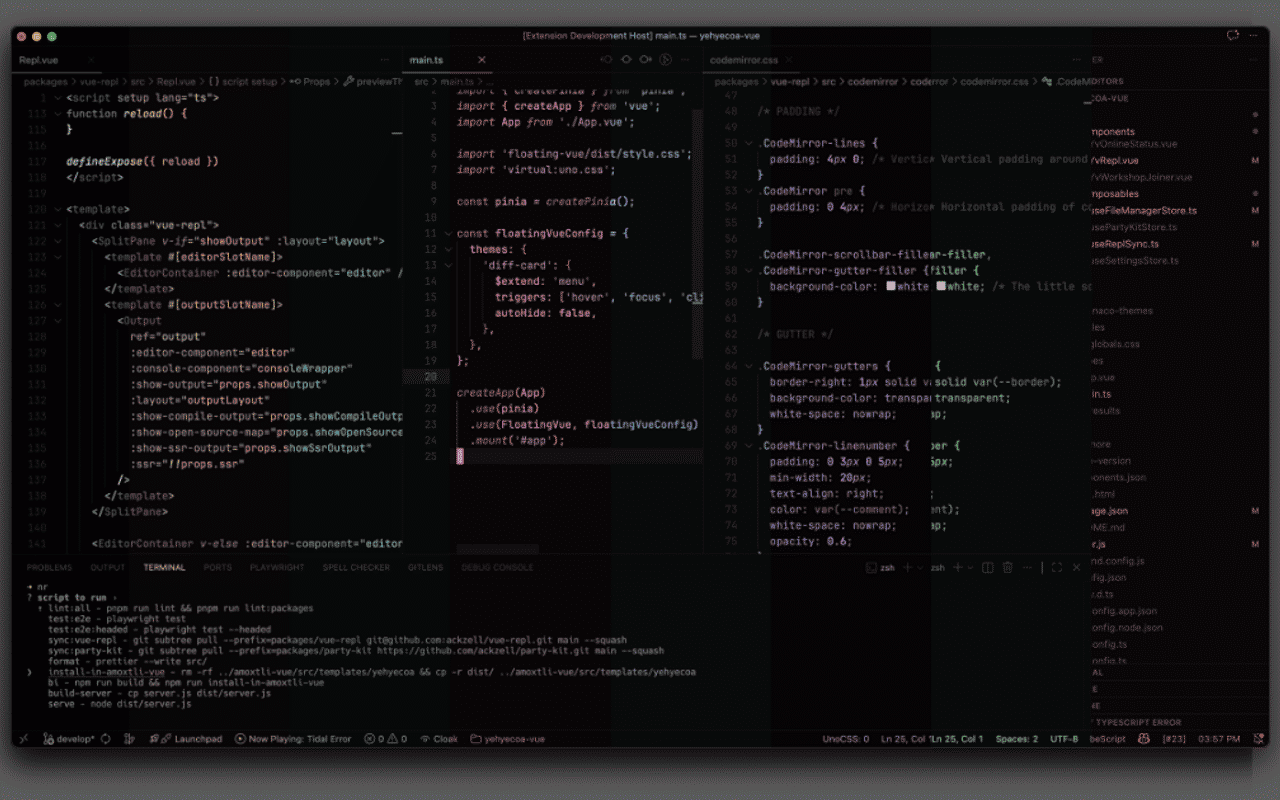The height and width of the screenshot is (800, 1280).
Task: Fold the .CodeMirror-linenumber rule at line 69
Action: click(x=748, y=446)
